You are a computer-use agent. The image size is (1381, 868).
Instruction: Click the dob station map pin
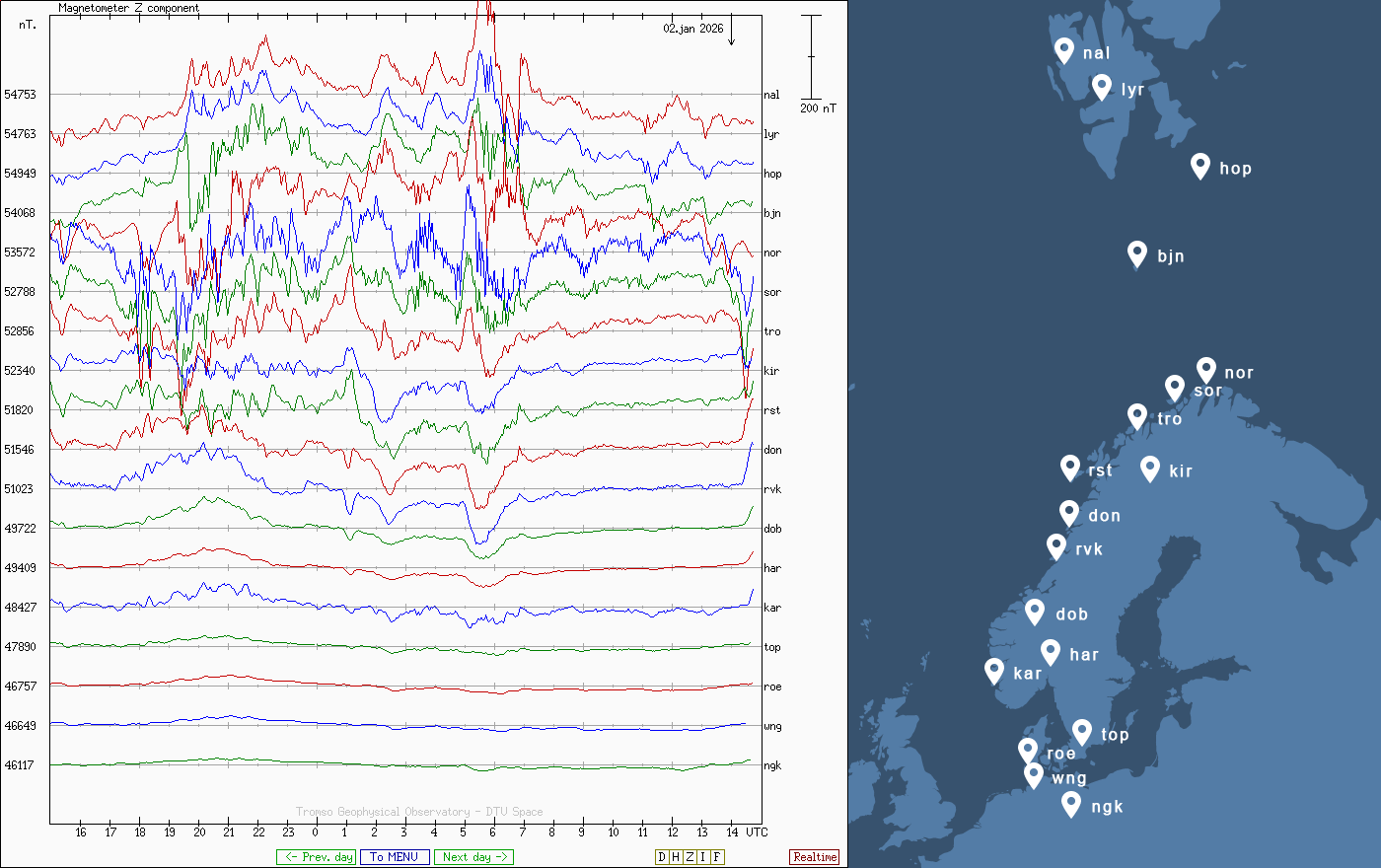point(1035,612)
